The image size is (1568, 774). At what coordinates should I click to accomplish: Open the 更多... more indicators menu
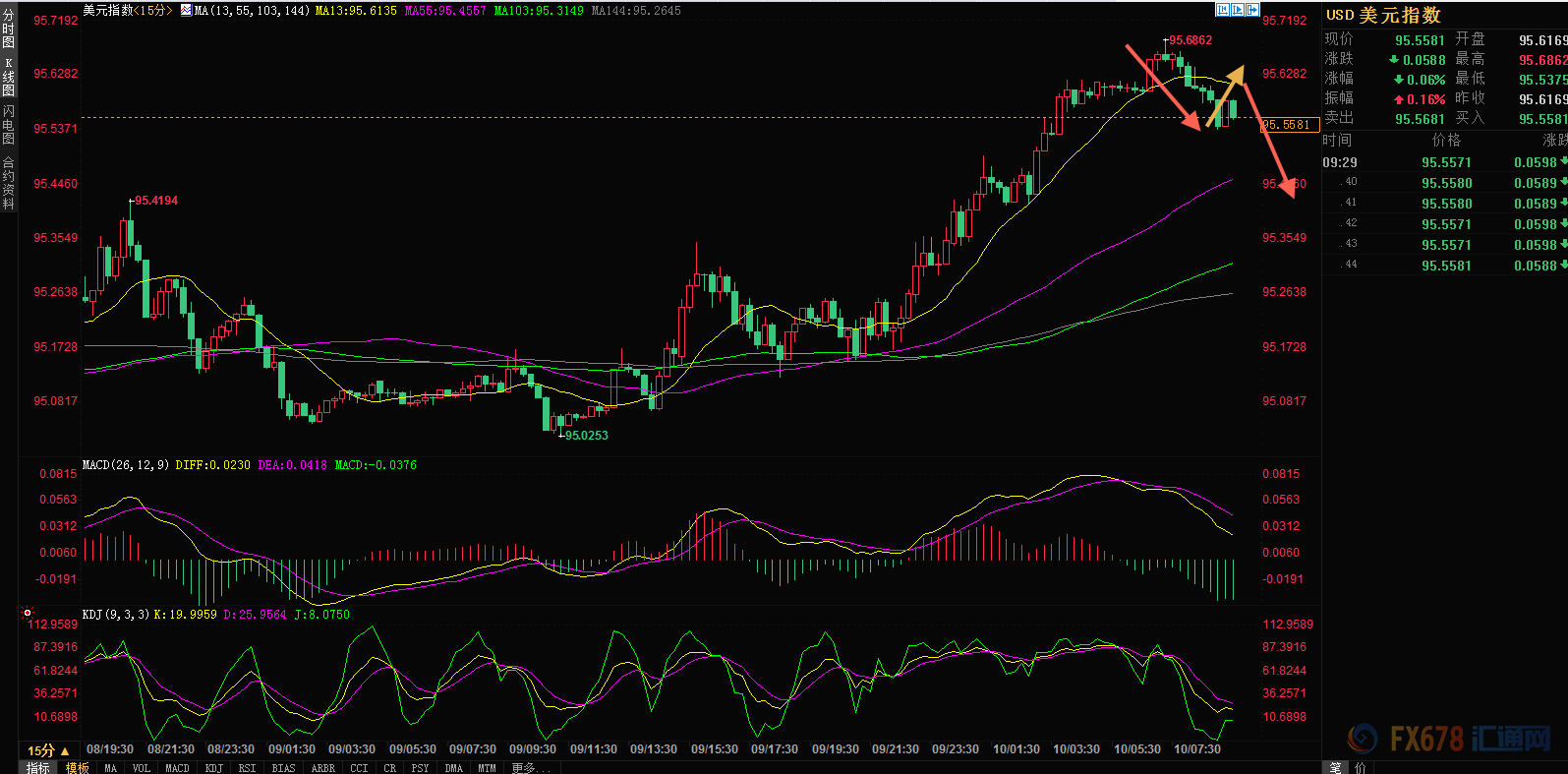[531, 768]
